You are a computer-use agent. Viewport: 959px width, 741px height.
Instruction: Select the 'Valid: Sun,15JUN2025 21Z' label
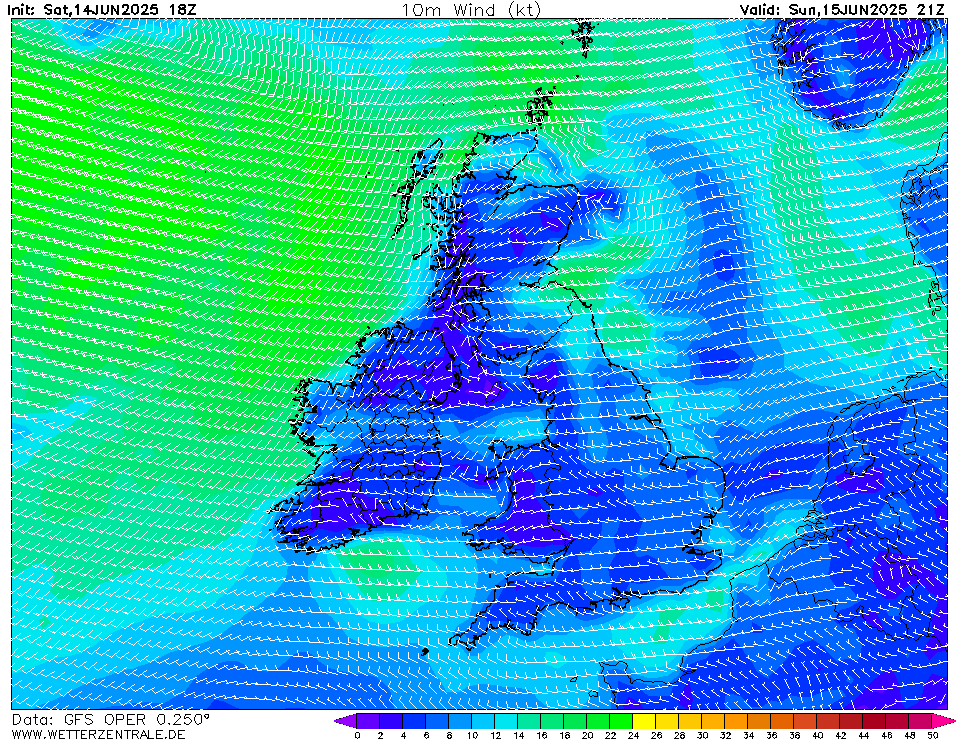(x=842, y=10)
